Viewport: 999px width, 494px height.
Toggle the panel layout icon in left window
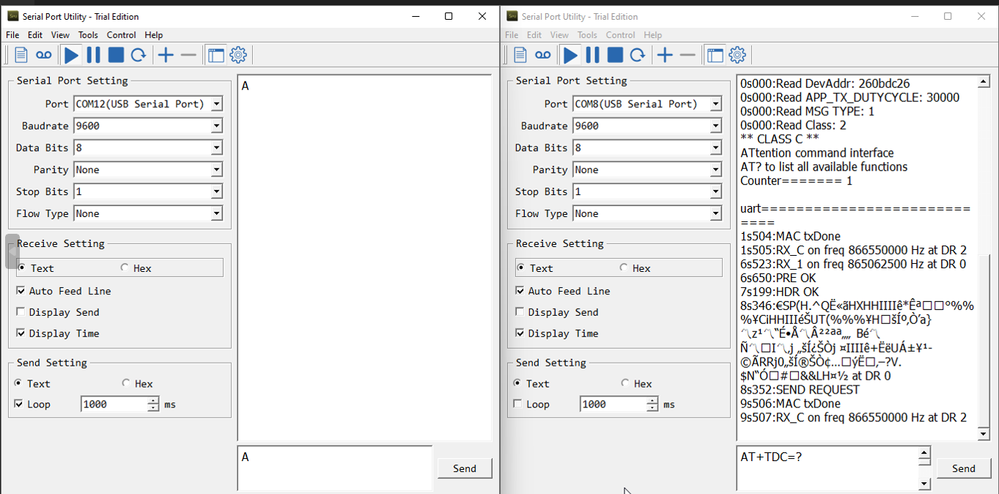[217, 55]
